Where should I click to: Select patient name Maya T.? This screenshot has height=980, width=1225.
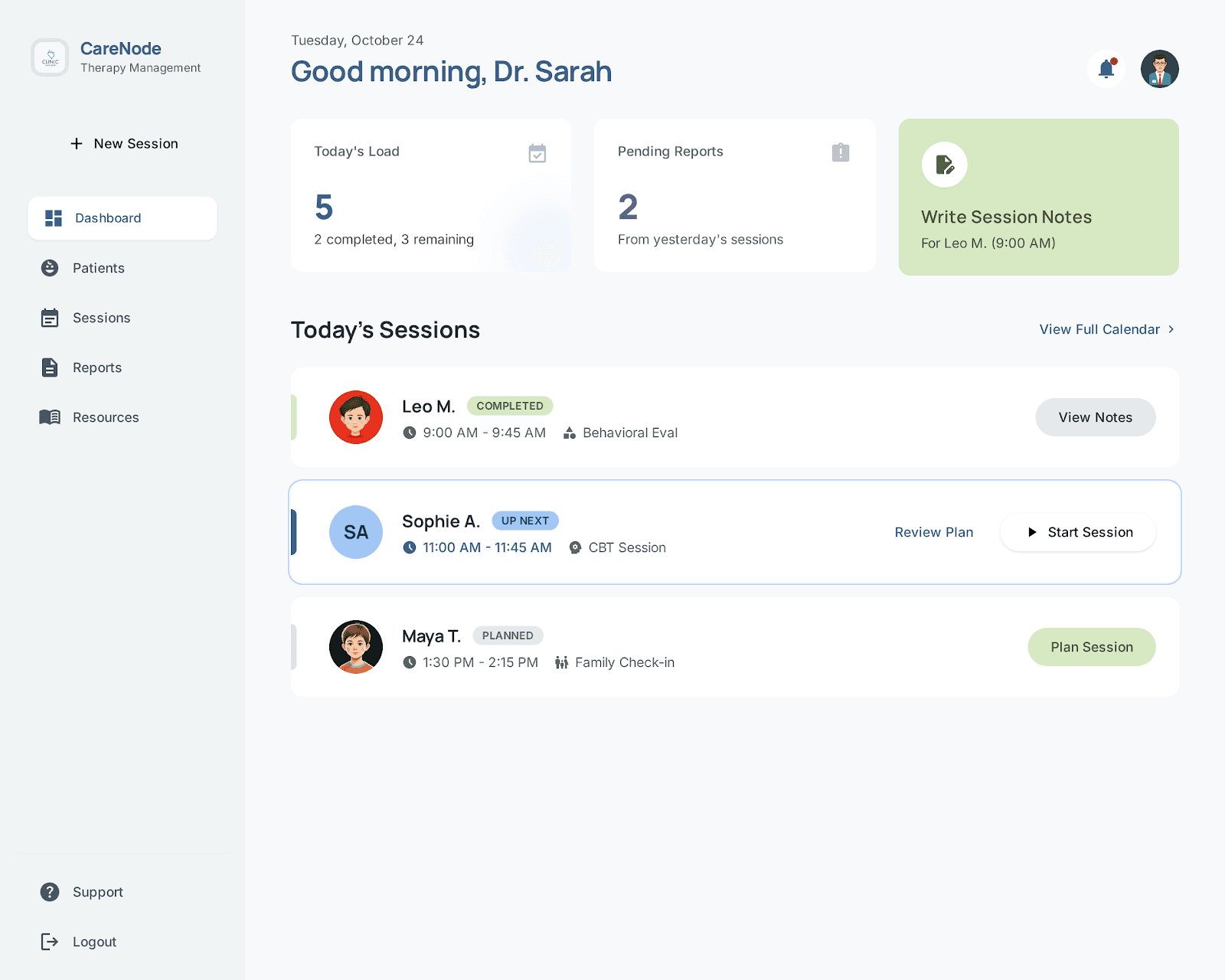[x=432, y=636]
